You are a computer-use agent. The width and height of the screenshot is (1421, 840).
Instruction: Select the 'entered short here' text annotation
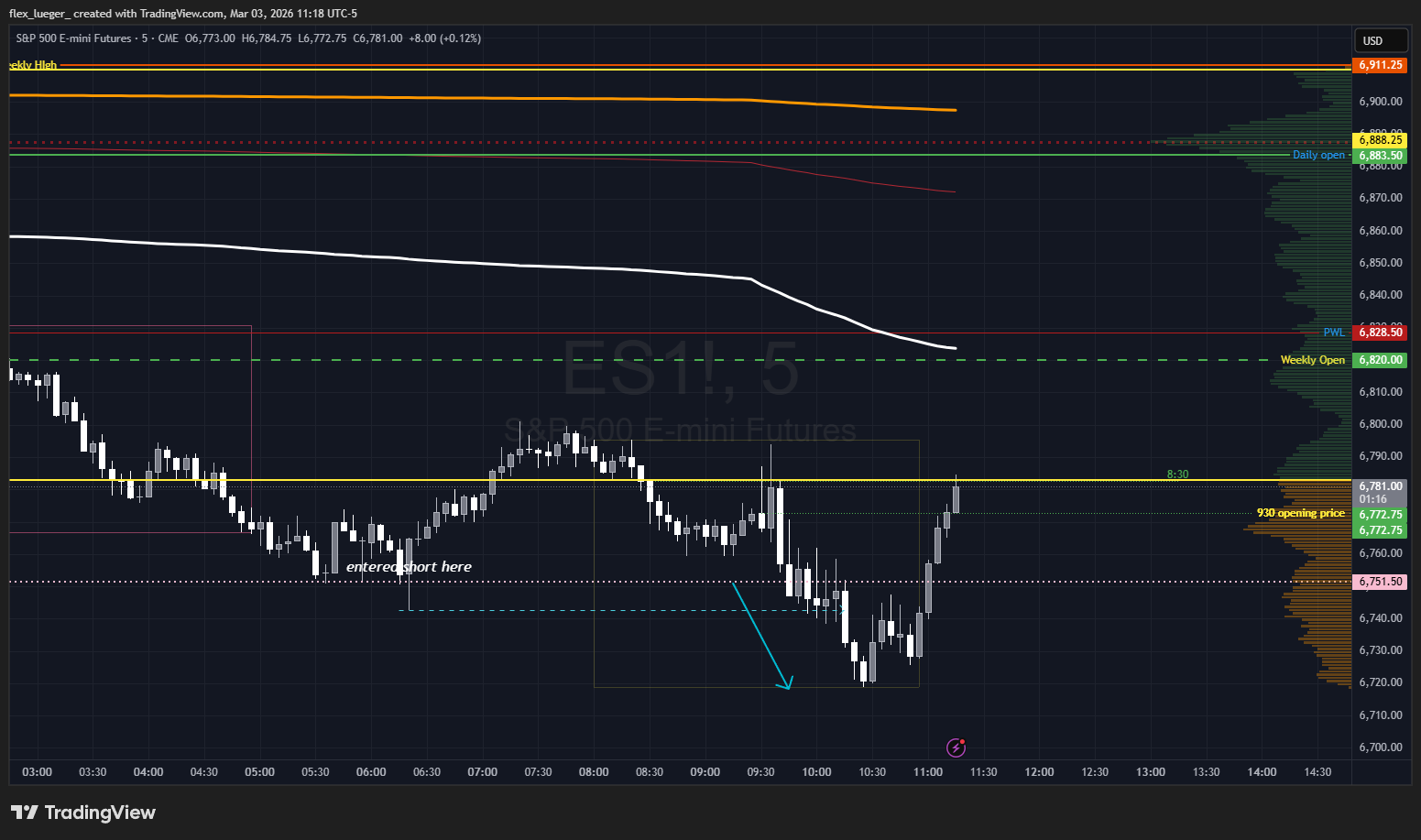pos(409,567)
